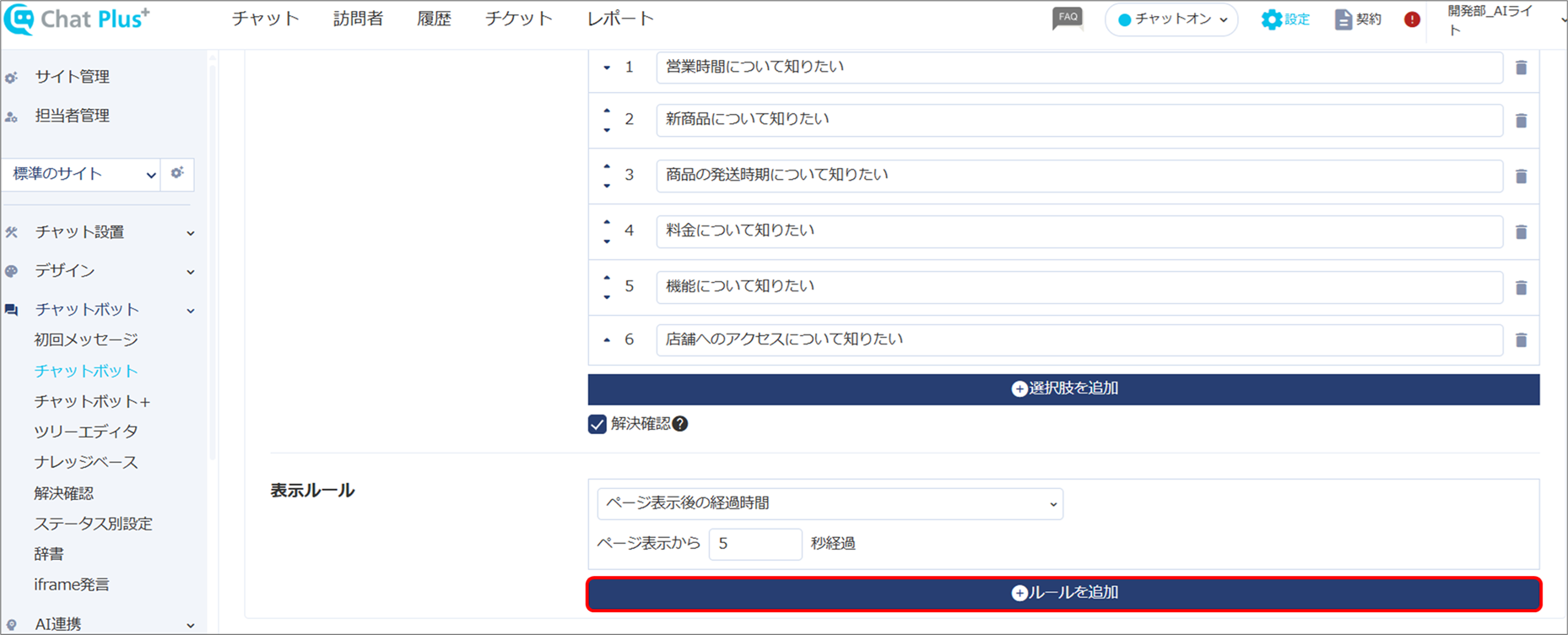The height and width of the screenshot is (635, 1568).
Task: Delete option 料金について知りたい with the trash icon
Action: 1521,232
